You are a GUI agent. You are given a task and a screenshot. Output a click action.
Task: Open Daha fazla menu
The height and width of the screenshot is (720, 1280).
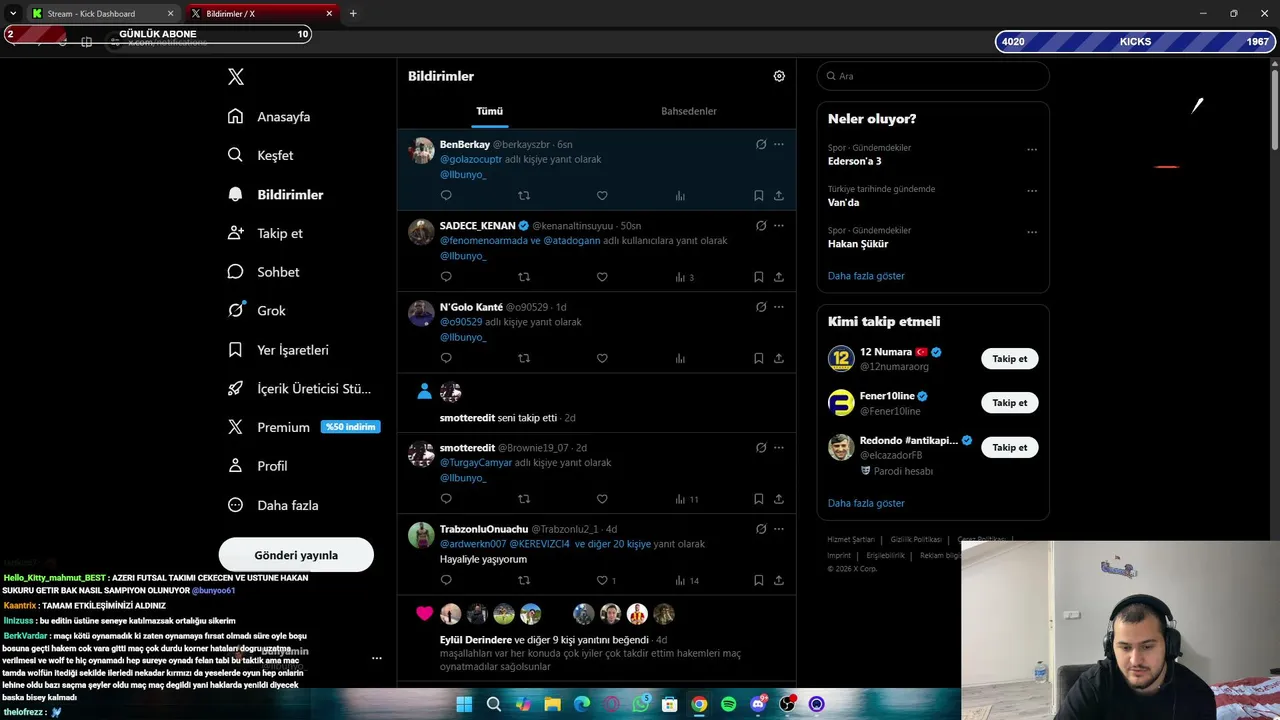pos(273,505)
